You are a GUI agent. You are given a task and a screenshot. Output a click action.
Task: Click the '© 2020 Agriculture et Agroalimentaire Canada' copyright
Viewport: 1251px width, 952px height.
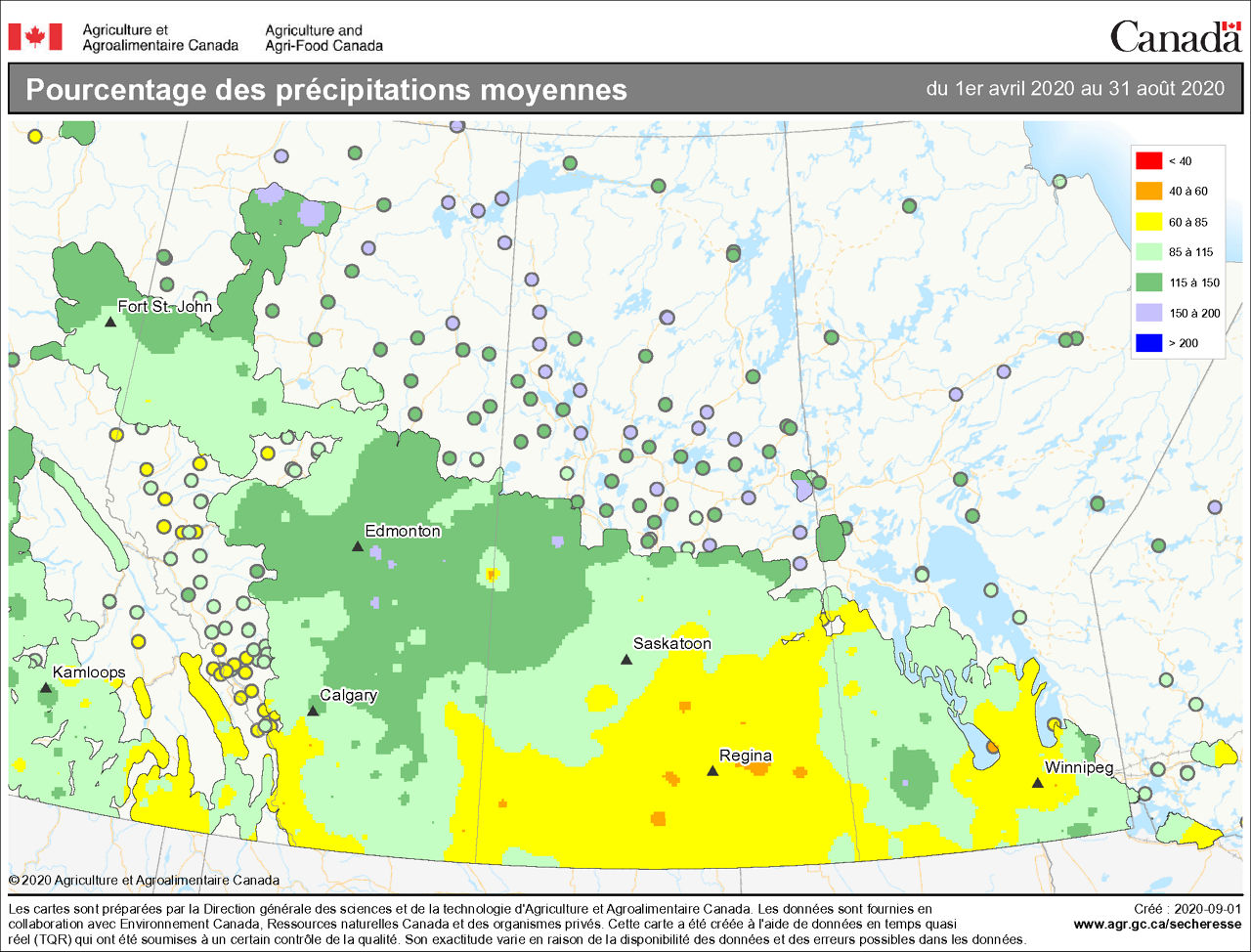[x=144, y=880]
